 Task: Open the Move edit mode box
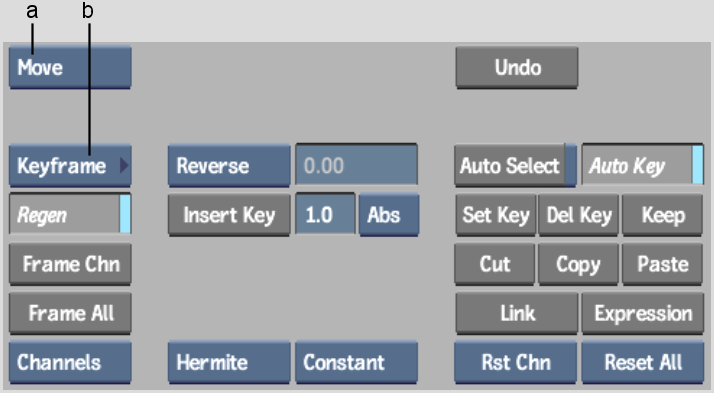tap(70, 67)
